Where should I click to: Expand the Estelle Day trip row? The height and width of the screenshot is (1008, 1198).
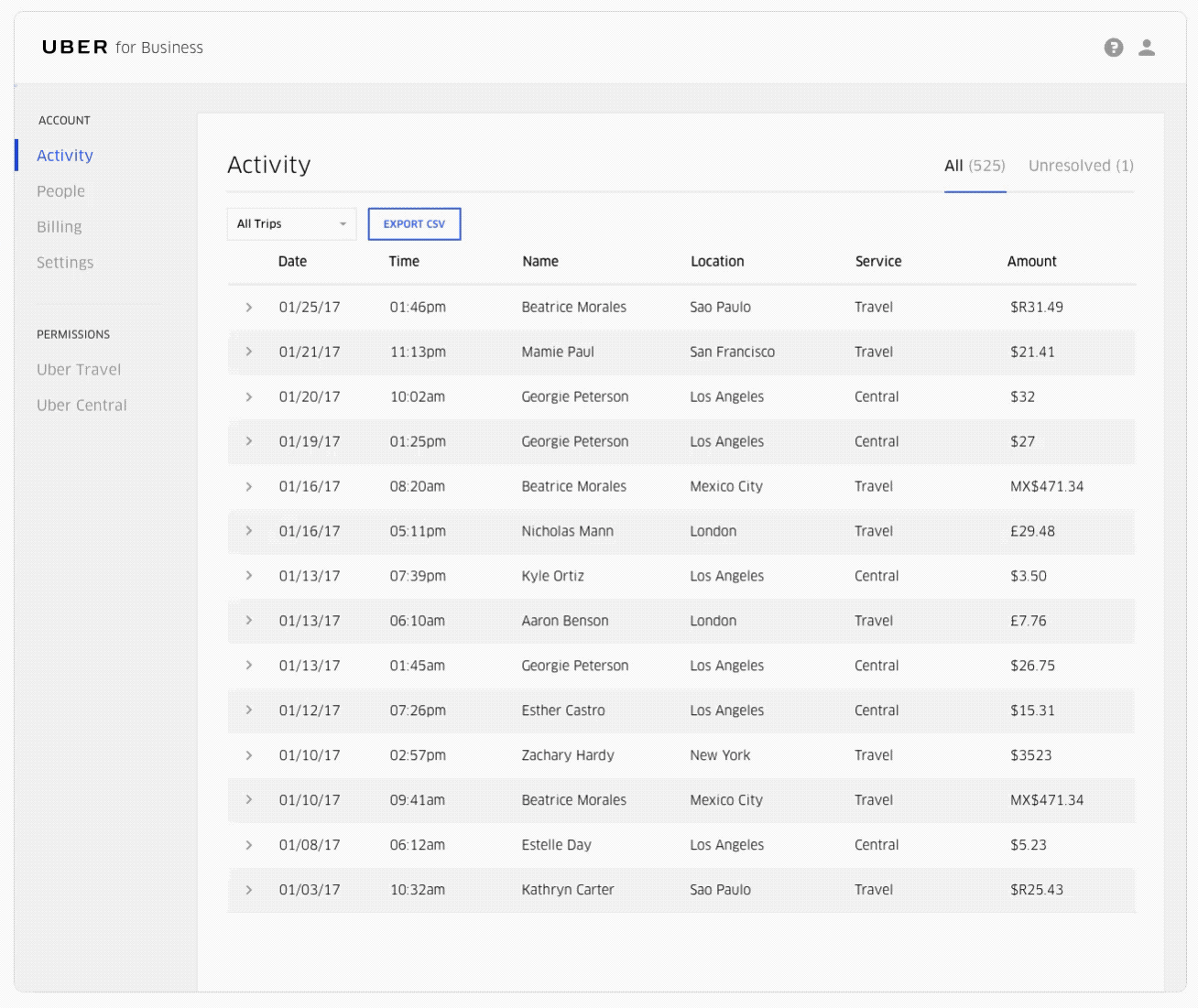click(x=248, y=845)
